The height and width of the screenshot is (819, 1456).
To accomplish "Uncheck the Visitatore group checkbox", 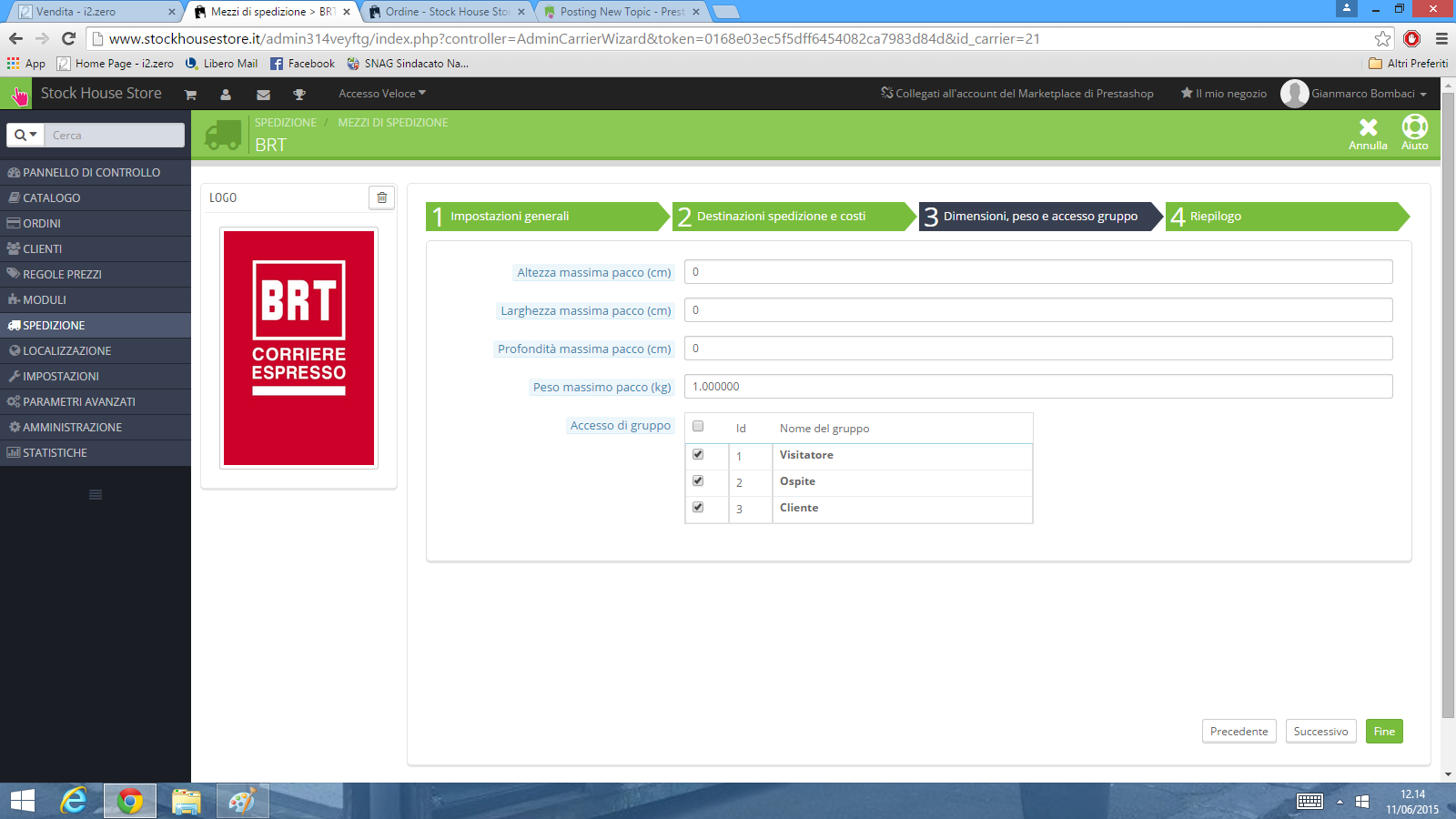I will point(698,454).
